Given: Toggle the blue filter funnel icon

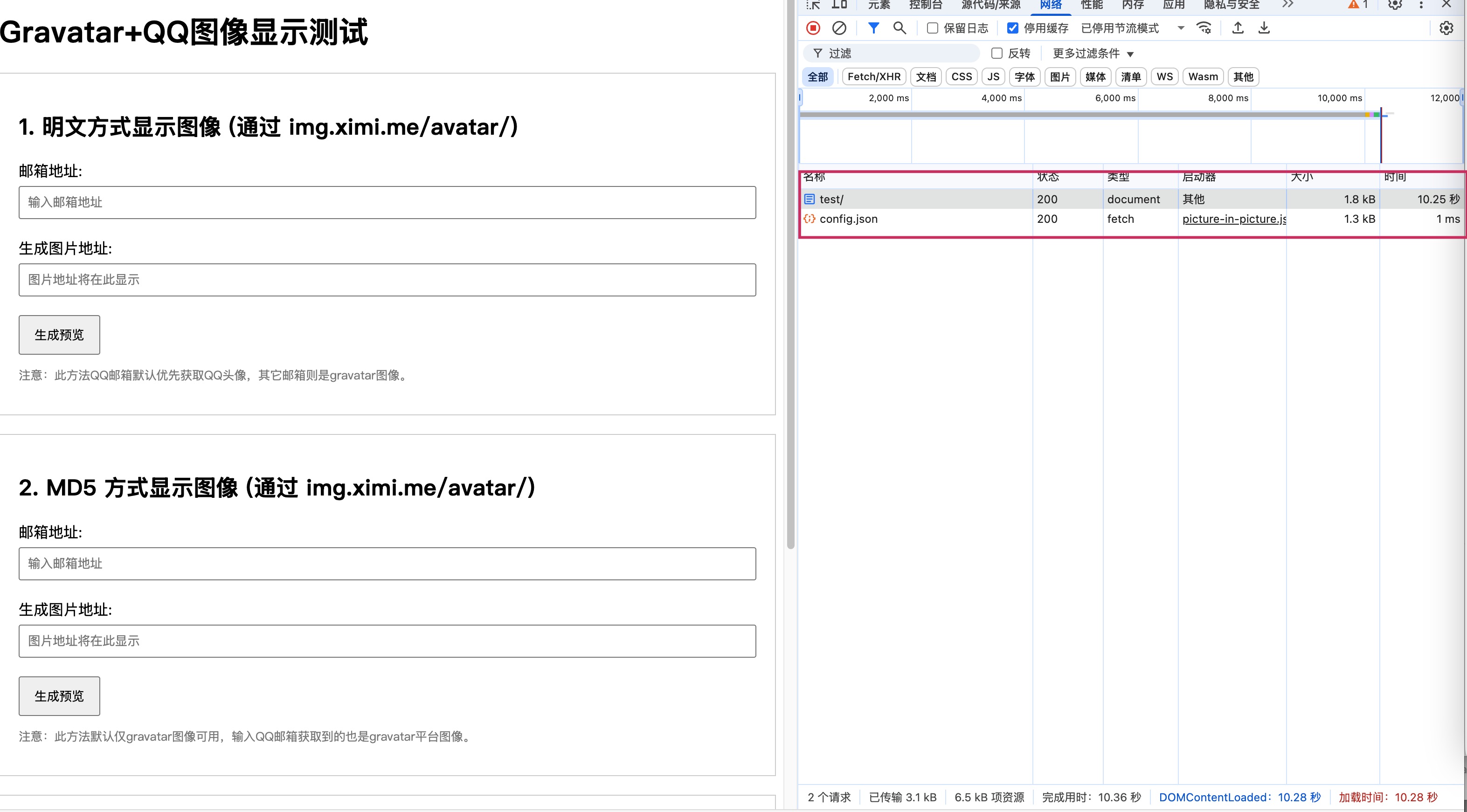Looking at the screenshot, I should pyautogui.click(x=873, y=28).
